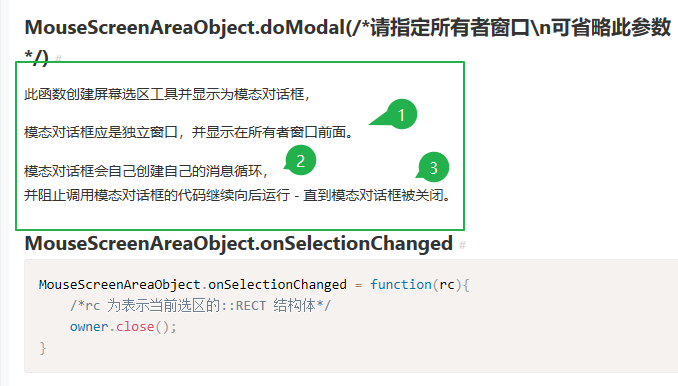Click the equals sign in the code assignment
The image size is (678, 386).
click(358, 285)
